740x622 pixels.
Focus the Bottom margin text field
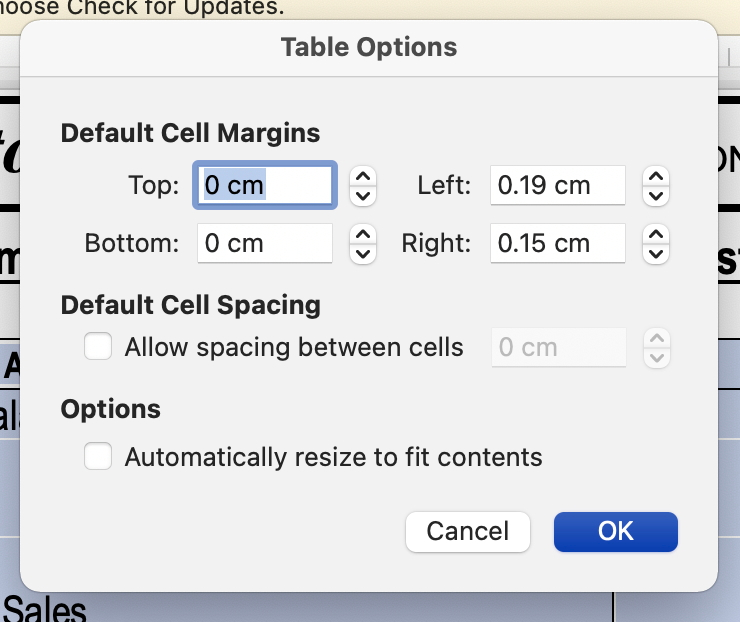coord(265,243)
